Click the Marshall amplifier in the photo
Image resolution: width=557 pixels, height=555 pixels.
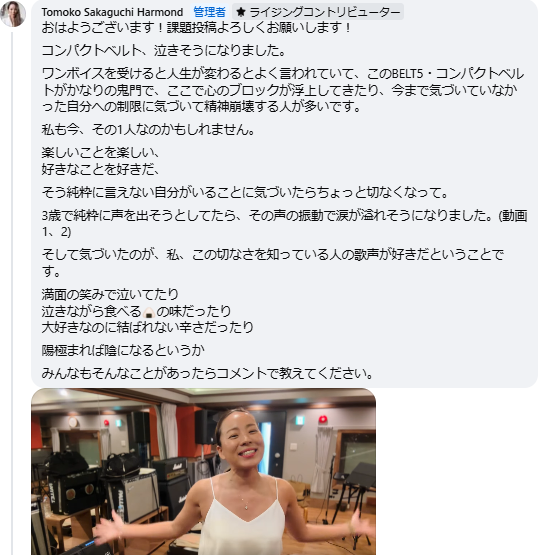pyautogui.click(x=171, y=469)
